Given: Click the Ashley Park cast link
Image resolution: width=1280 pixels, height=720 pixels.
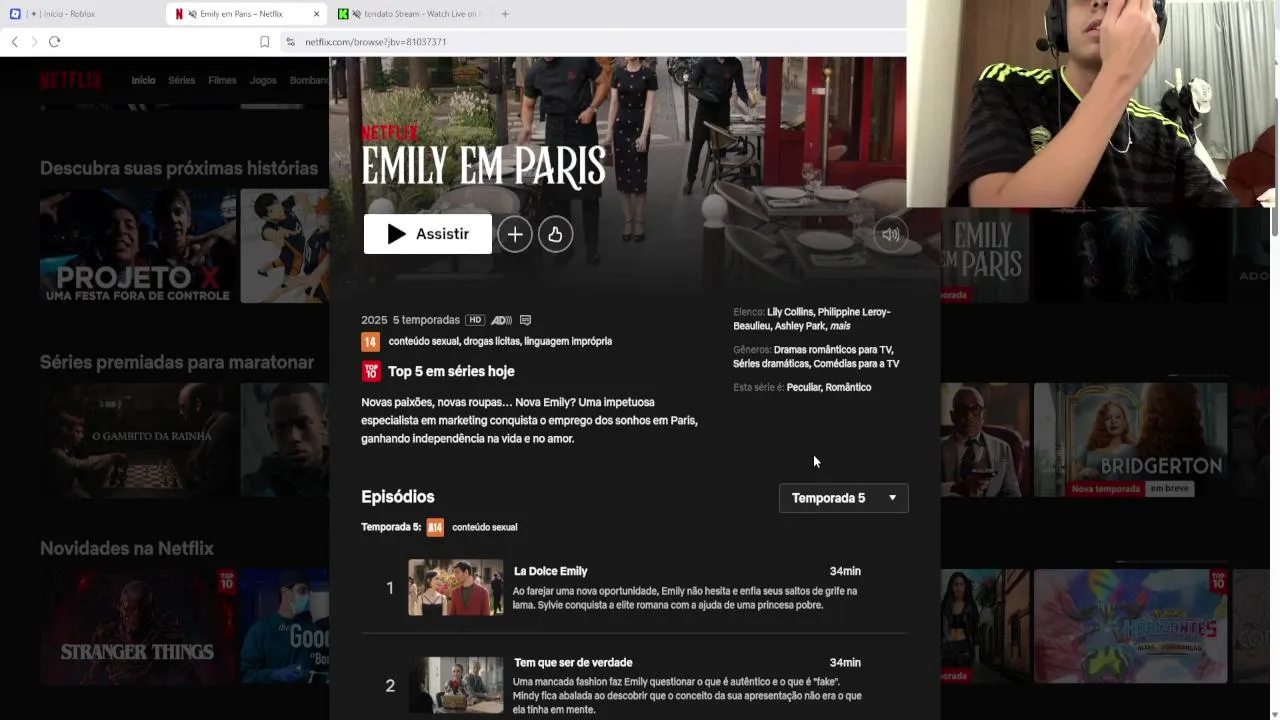Looking at the screenshot, I should click(800, 326).
